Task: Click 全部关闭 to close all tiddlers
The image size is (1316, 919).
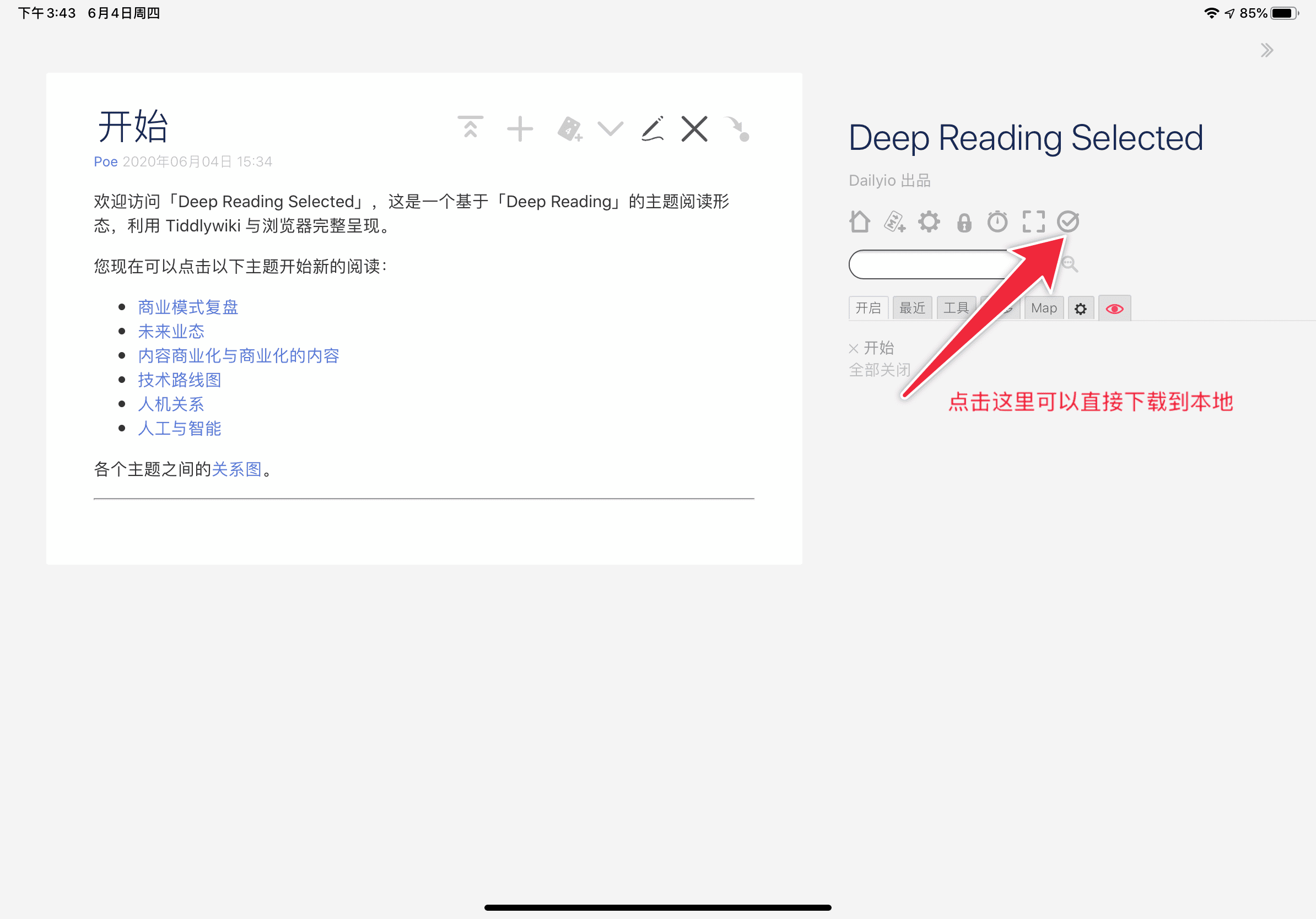Action: pyautogui.click(x=879, y=370)
